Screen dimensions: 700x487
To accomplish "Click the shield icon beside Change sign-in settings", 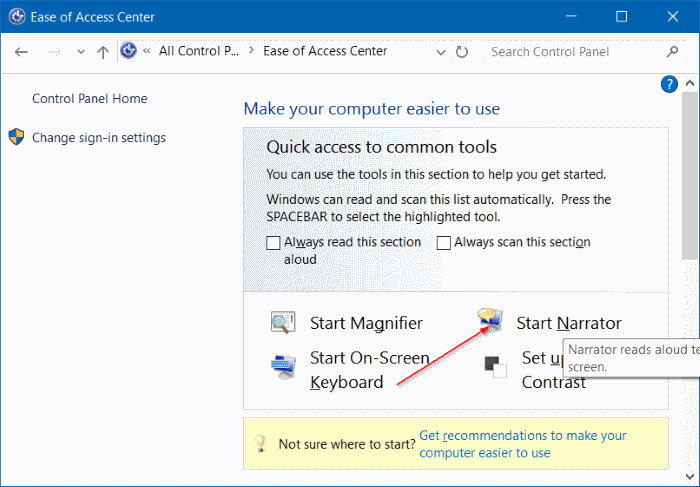I will coord(17,137).
